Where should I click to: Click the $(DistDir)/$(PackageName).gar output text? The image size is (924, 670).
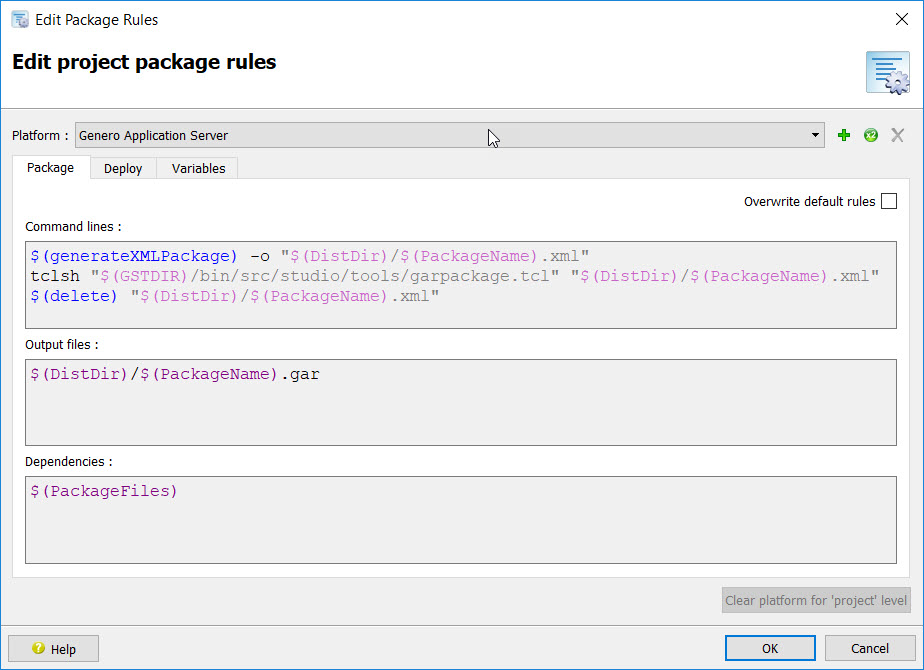[175, 374]
